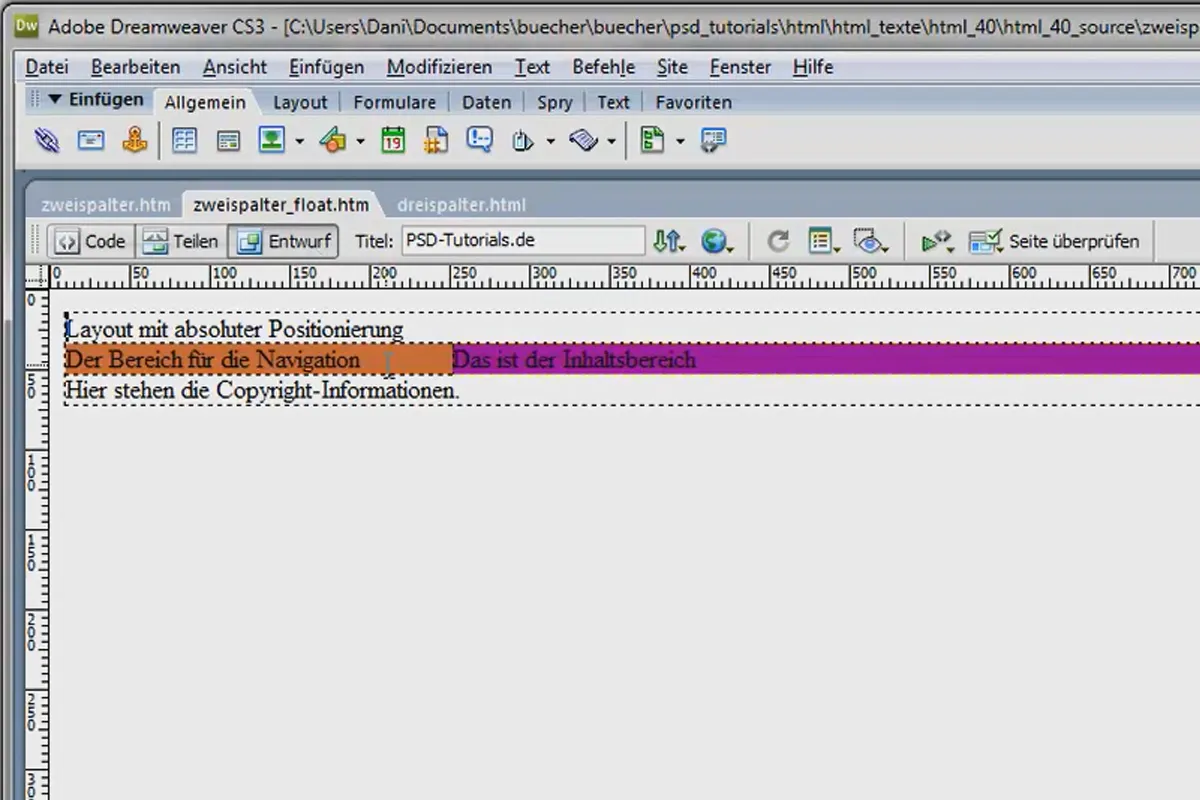Insert a comment
The height and width of the screenshot is (800, 1200).
tap(480, 141)
